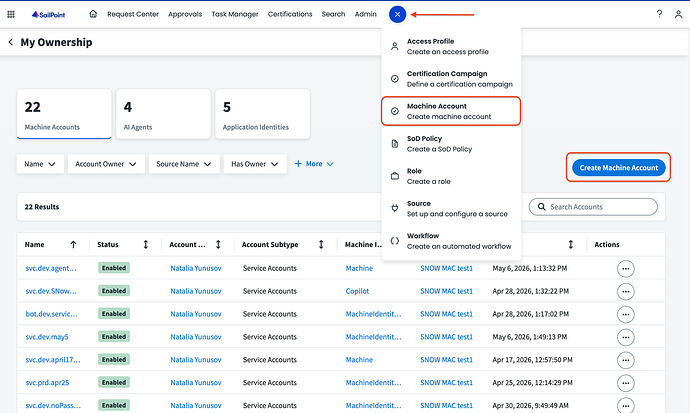The width and height of the screenshot is (690, 413).
Task: Select Machine Account create option
Action: coord(451,111)
